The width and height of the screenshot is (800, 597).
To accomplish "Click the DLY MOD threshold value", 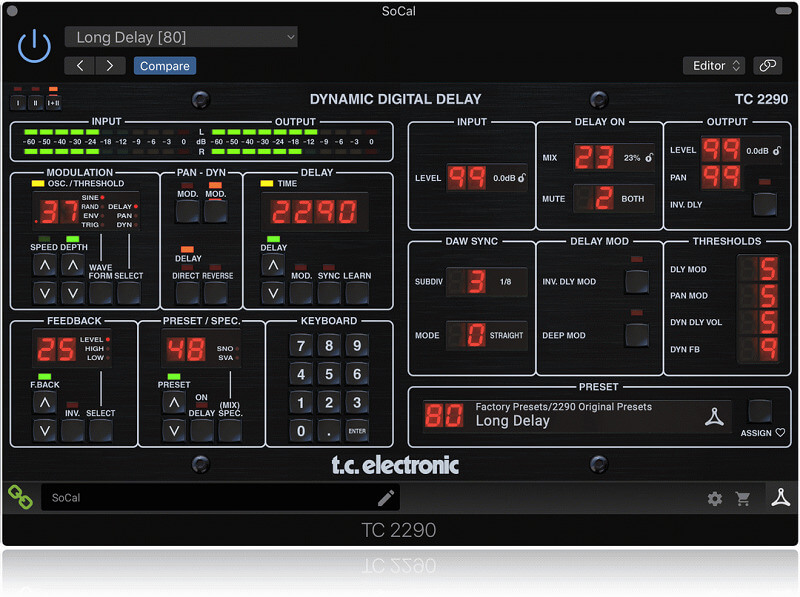I will [759, 269].
